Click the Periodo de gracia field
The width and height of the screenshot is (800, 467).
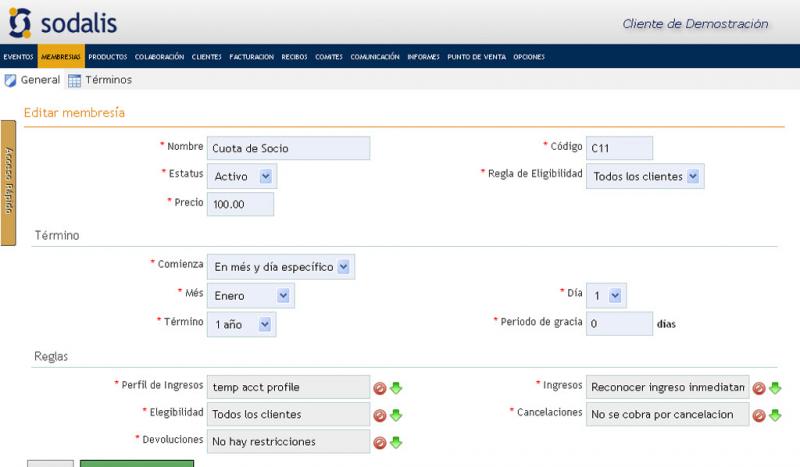point(619,324)
